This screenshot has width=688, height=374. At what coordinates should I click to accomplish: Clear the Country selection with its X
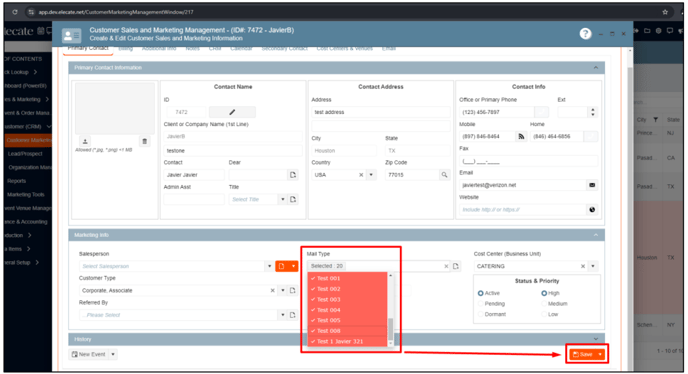pos(361,175)
